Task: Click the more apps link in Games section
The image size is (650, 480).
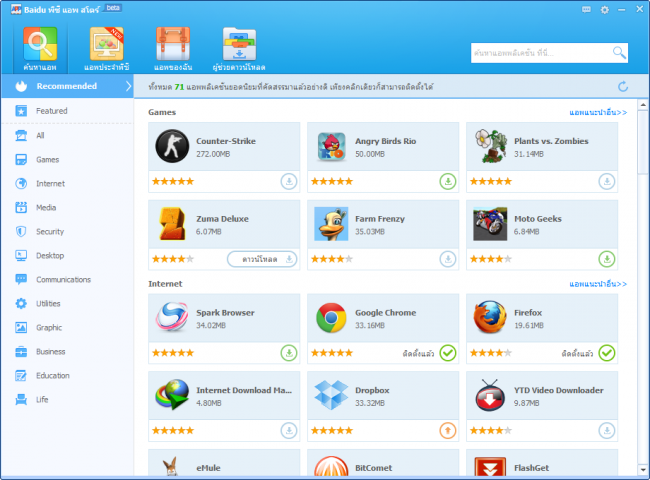Action: tap(598, 112)
